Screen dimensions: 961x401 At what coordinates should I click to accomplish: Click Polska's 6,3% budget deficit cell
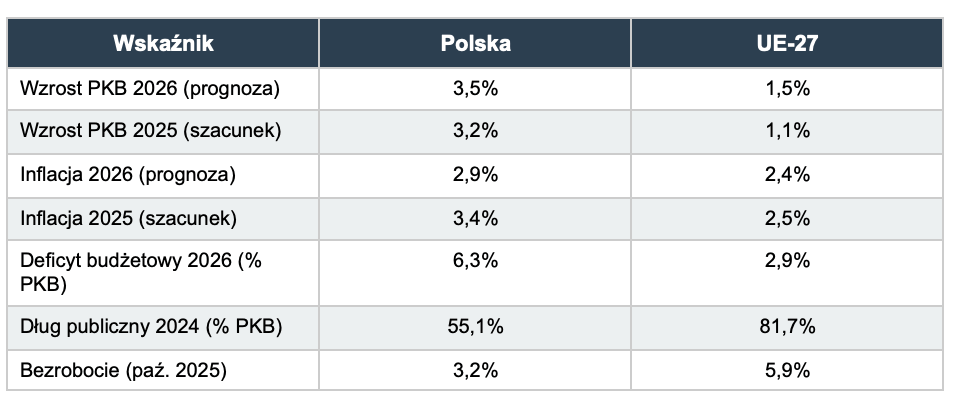[475, 260]
